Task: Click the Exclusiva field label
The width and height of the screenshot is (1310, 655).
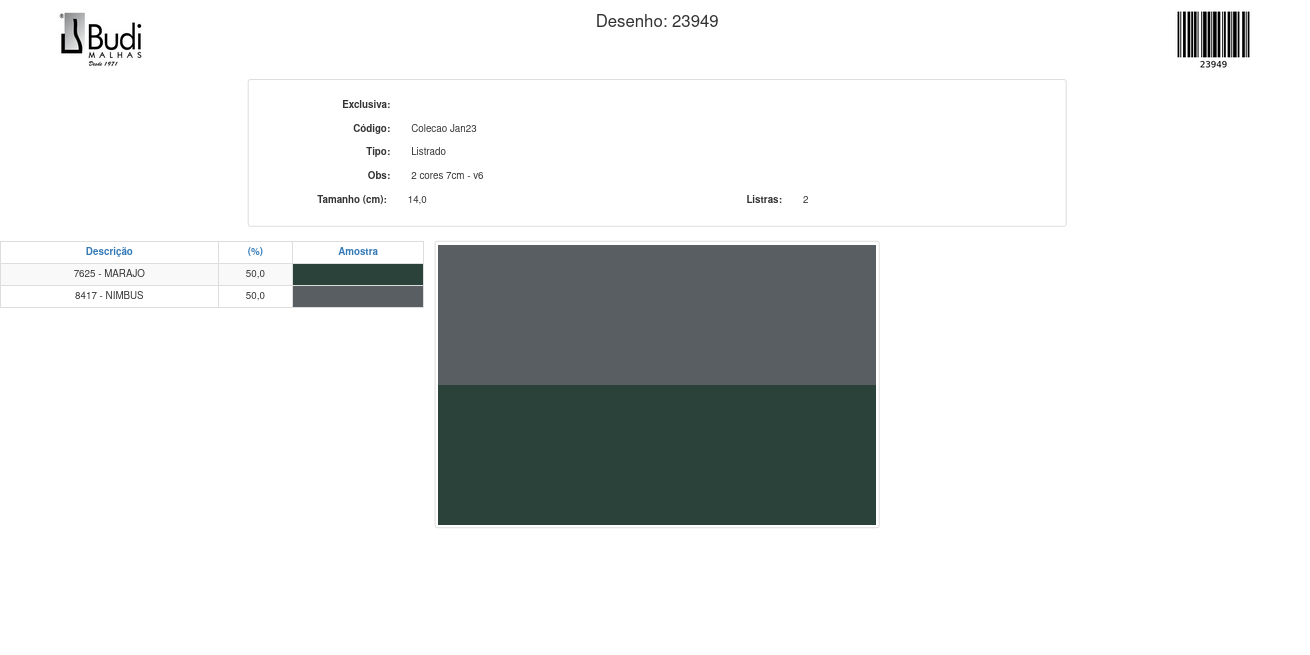Action: click(x=366, y=105)
